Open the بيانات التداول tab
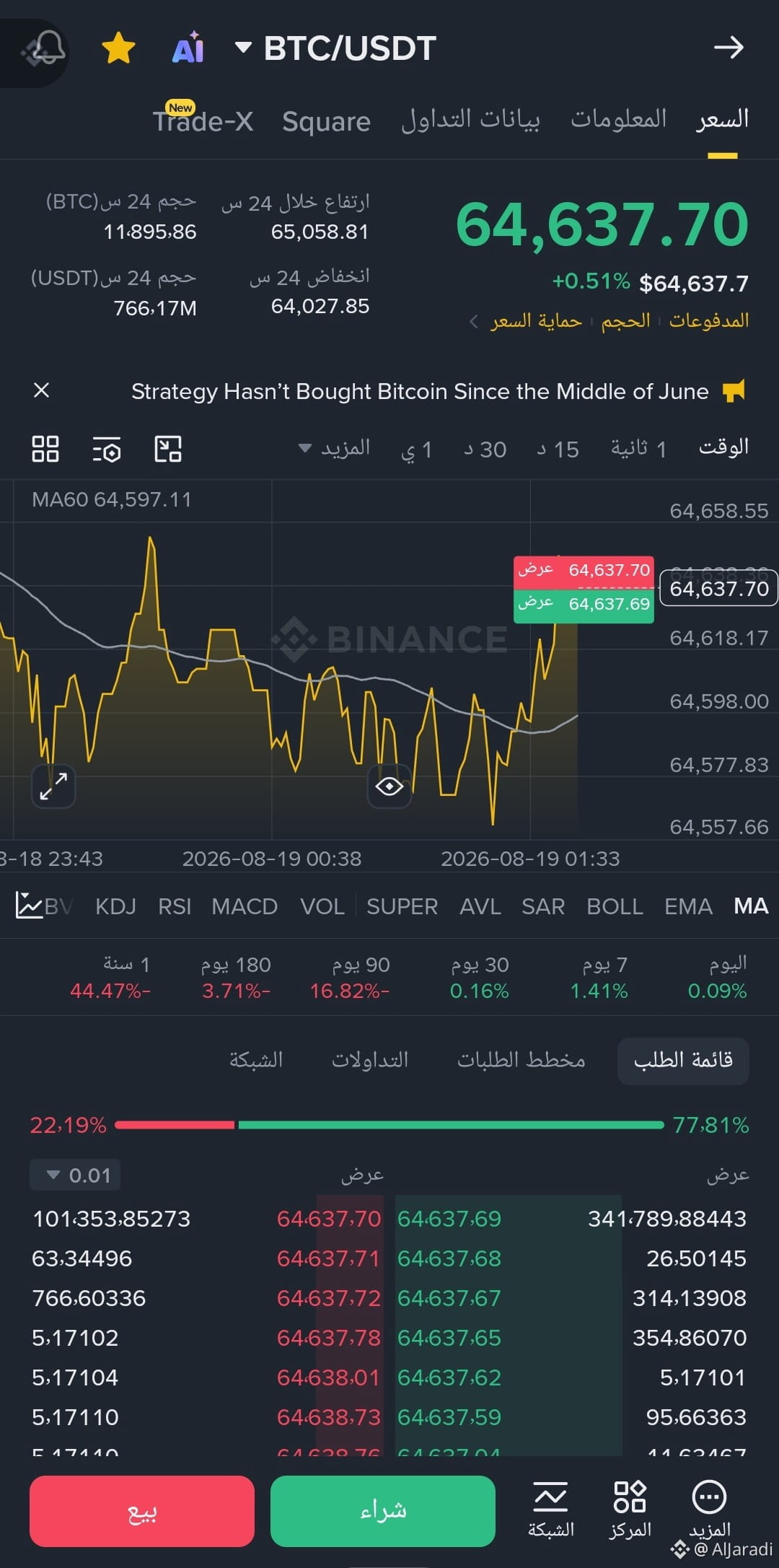This screenshot has width=779, height=1568. [470, 119]
